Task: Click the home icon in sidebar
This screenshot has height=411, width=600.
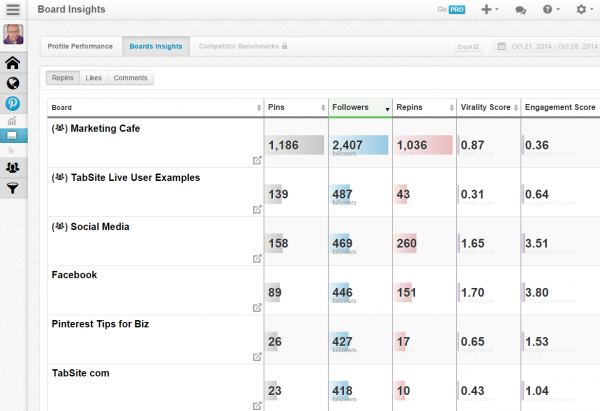Action: tap(13, 64)
